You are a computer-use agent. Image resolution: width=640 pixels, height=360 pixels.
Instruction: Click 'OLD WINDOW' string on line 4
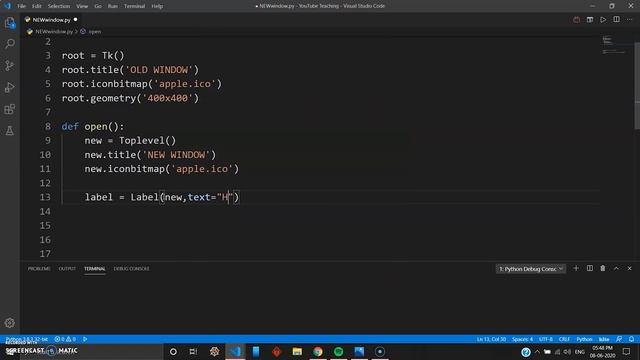coord(159,70)
